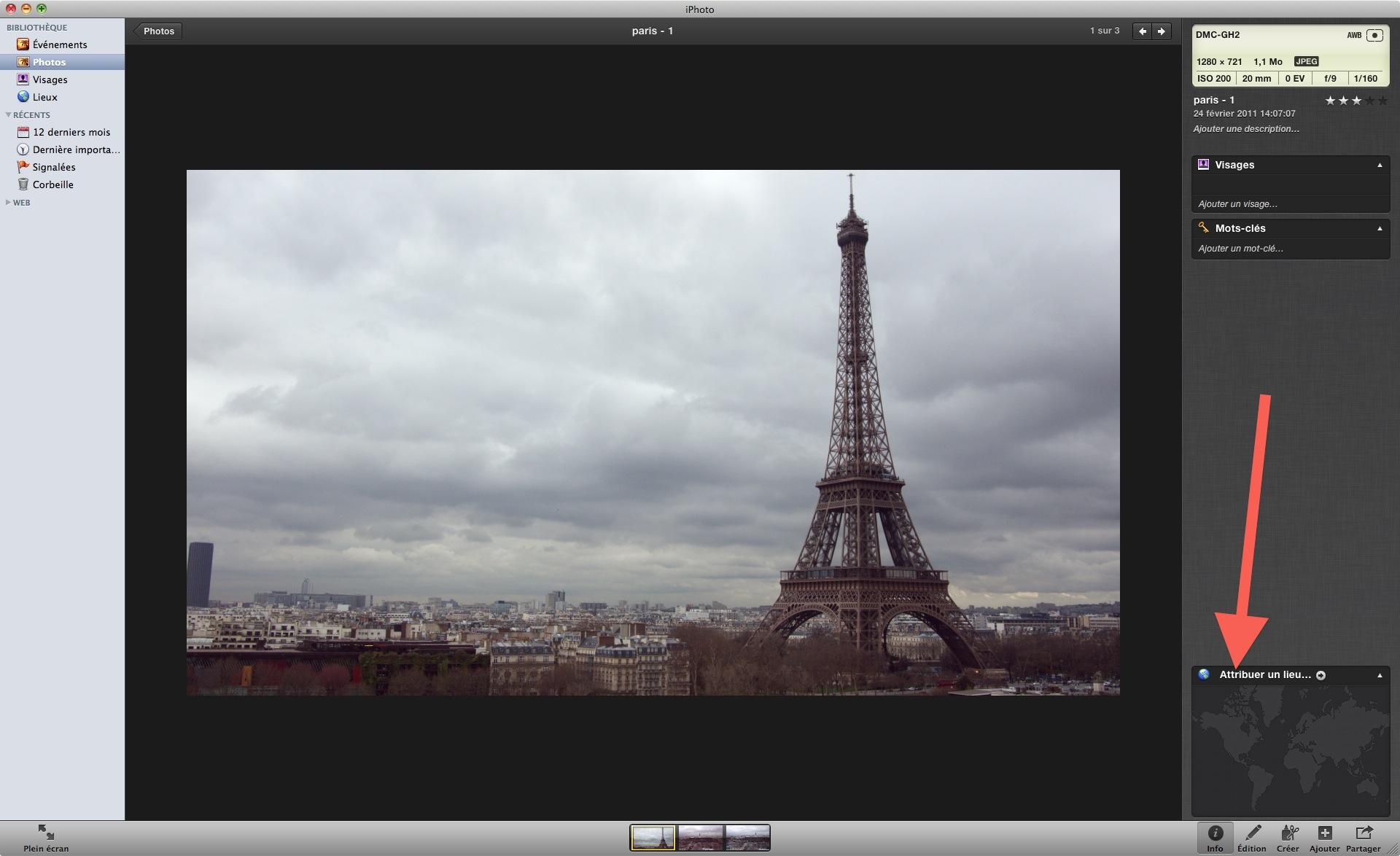Toggle the Info panel
The height and width of the screenshot is (856, 1400).
click(1215, 839)
